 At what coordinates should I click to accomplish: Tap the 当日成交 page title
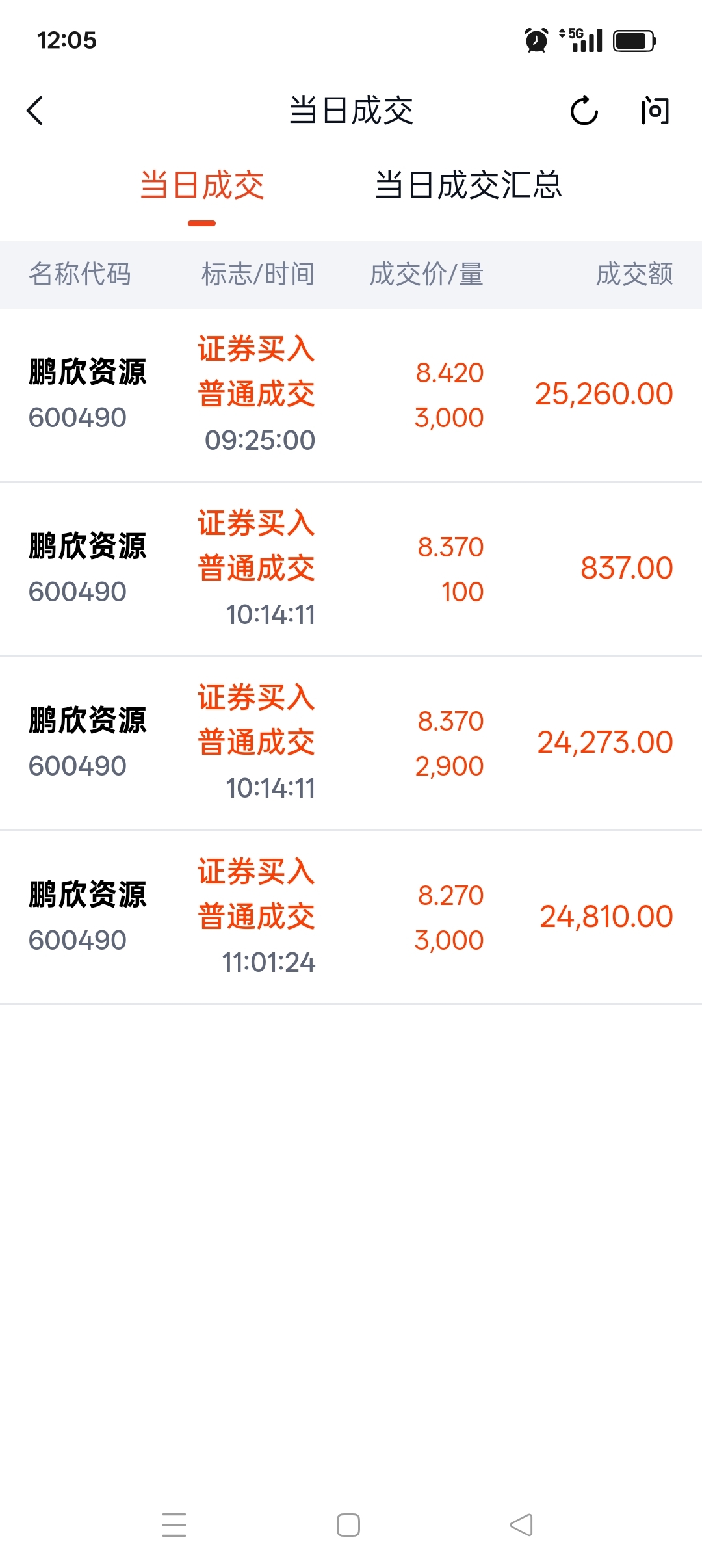click(x=351, y=111)
